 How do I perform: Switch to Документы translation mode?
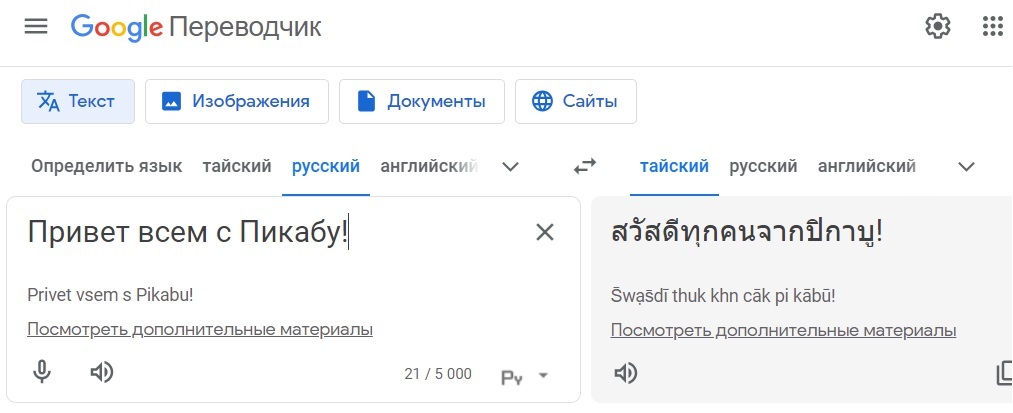click(422, 101)
